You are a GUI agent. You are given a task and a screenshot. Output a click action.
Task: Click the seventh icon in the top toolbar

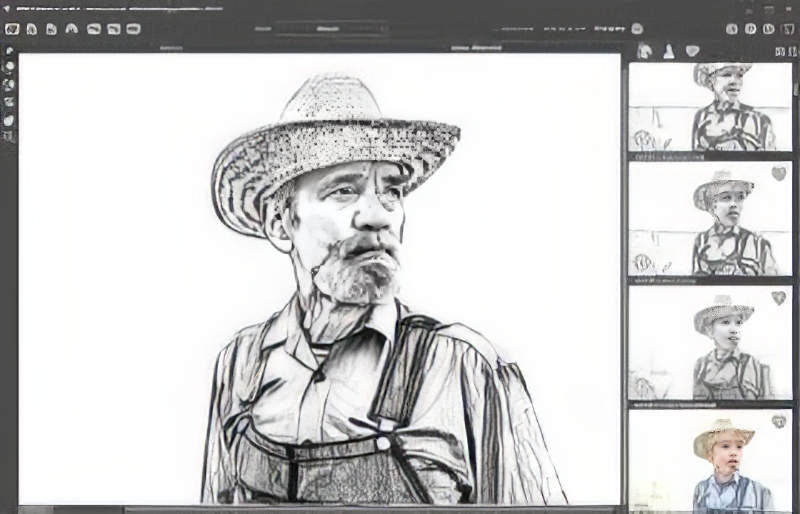pos(133,29)
